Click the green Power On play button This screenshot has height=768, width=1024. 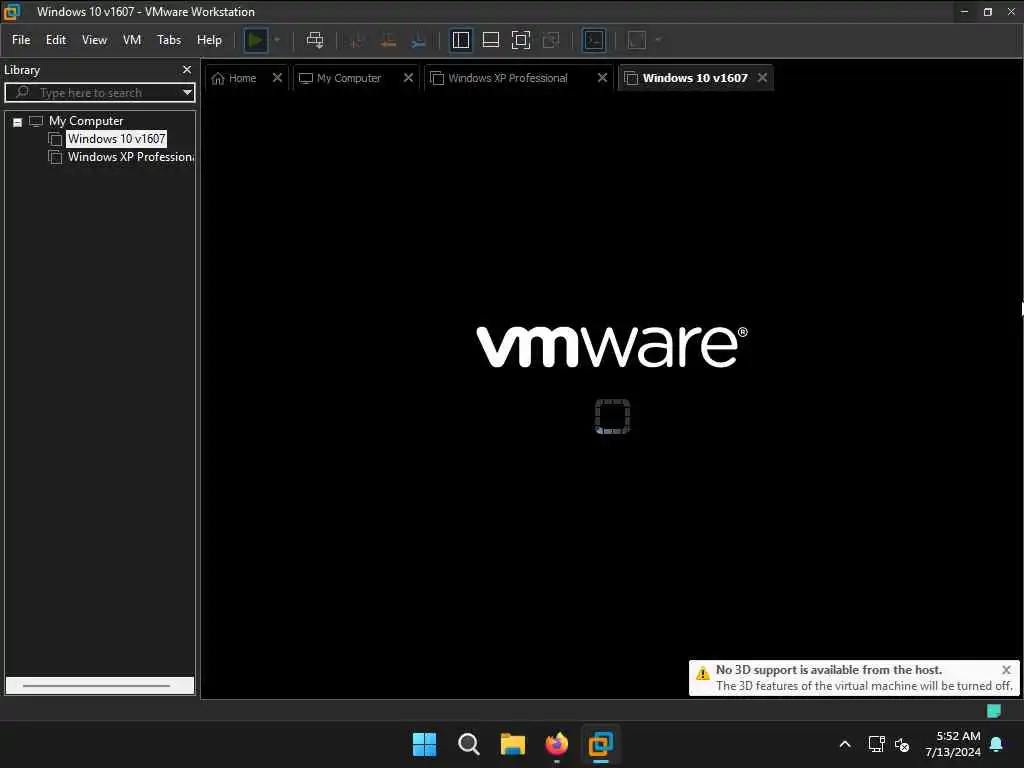point(255,40)
